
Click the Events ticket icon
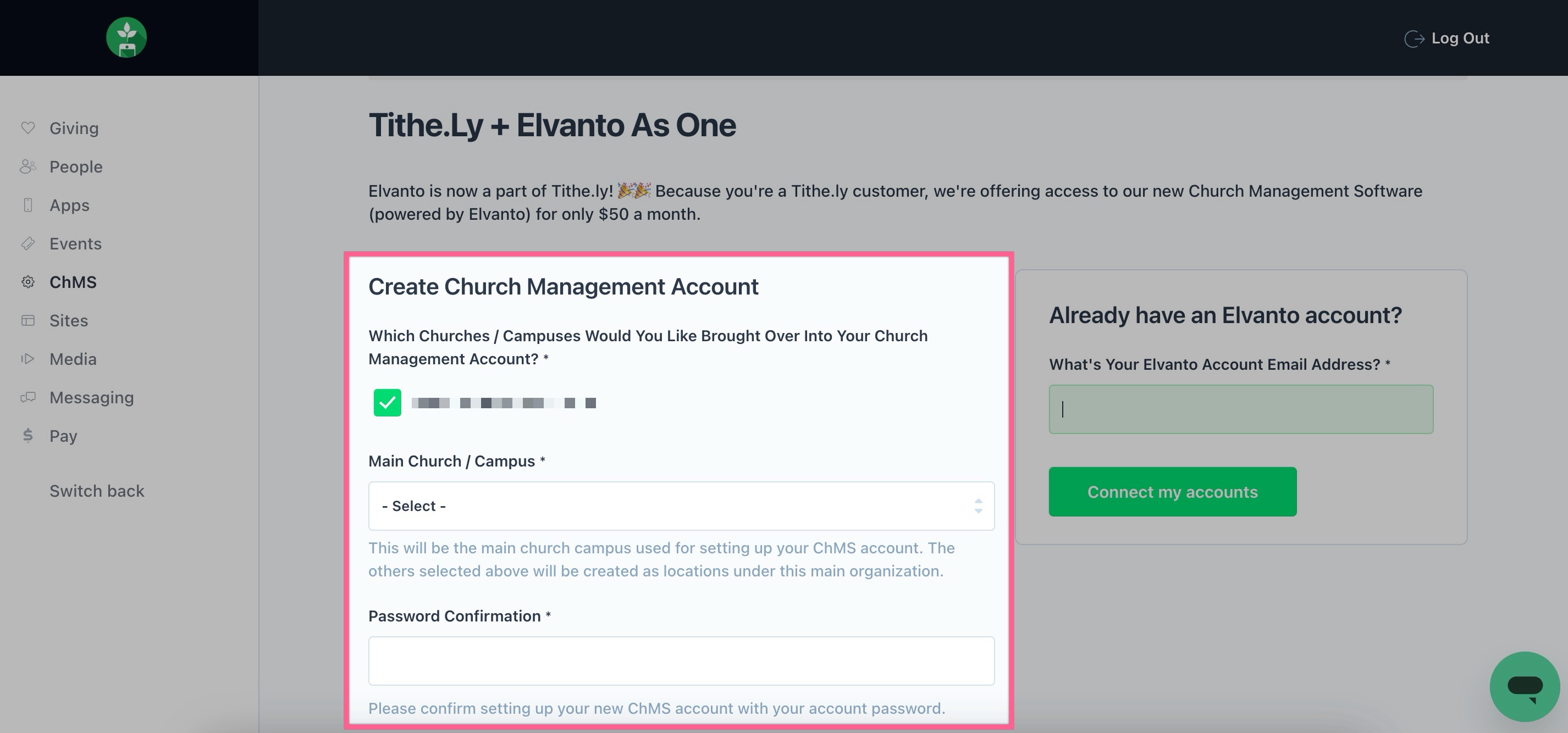pyautogui.click(x=28, y=243)
